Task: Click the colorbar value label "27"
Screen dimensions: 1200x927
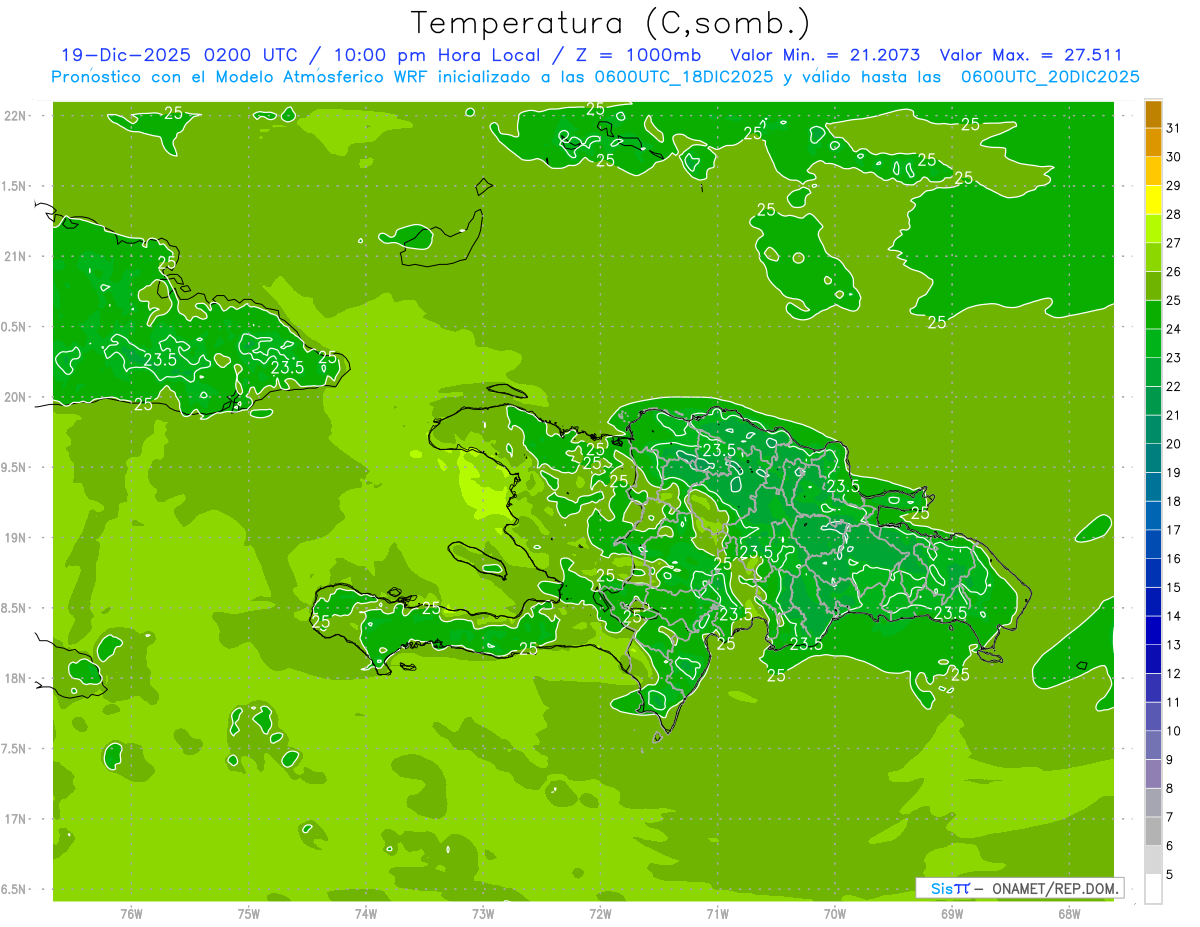Action: (x=1173, y=243)
